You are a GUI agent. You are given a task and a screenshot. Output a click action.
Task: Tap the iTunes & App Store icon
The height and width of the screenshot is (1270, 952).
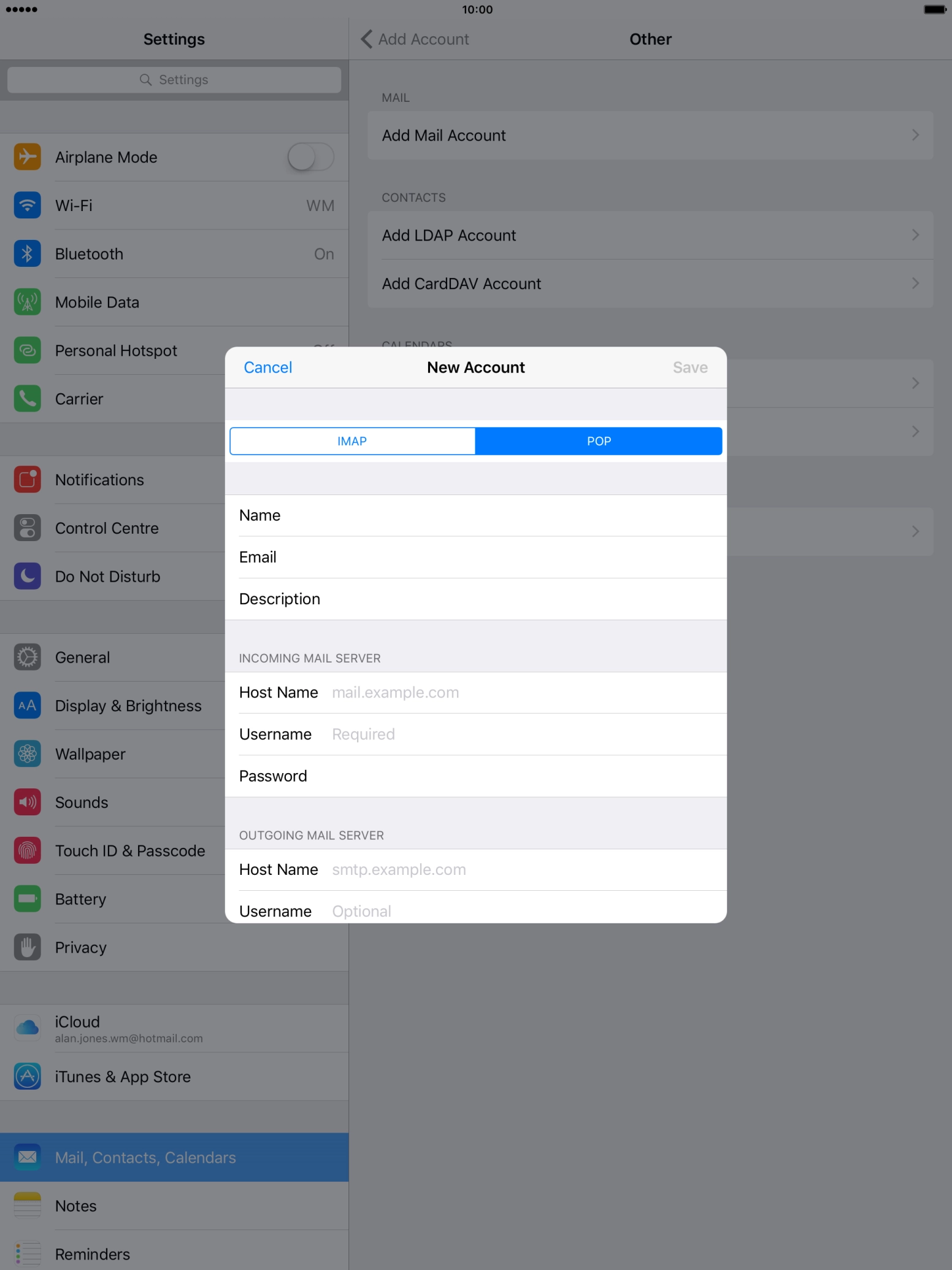[28, 1077]
